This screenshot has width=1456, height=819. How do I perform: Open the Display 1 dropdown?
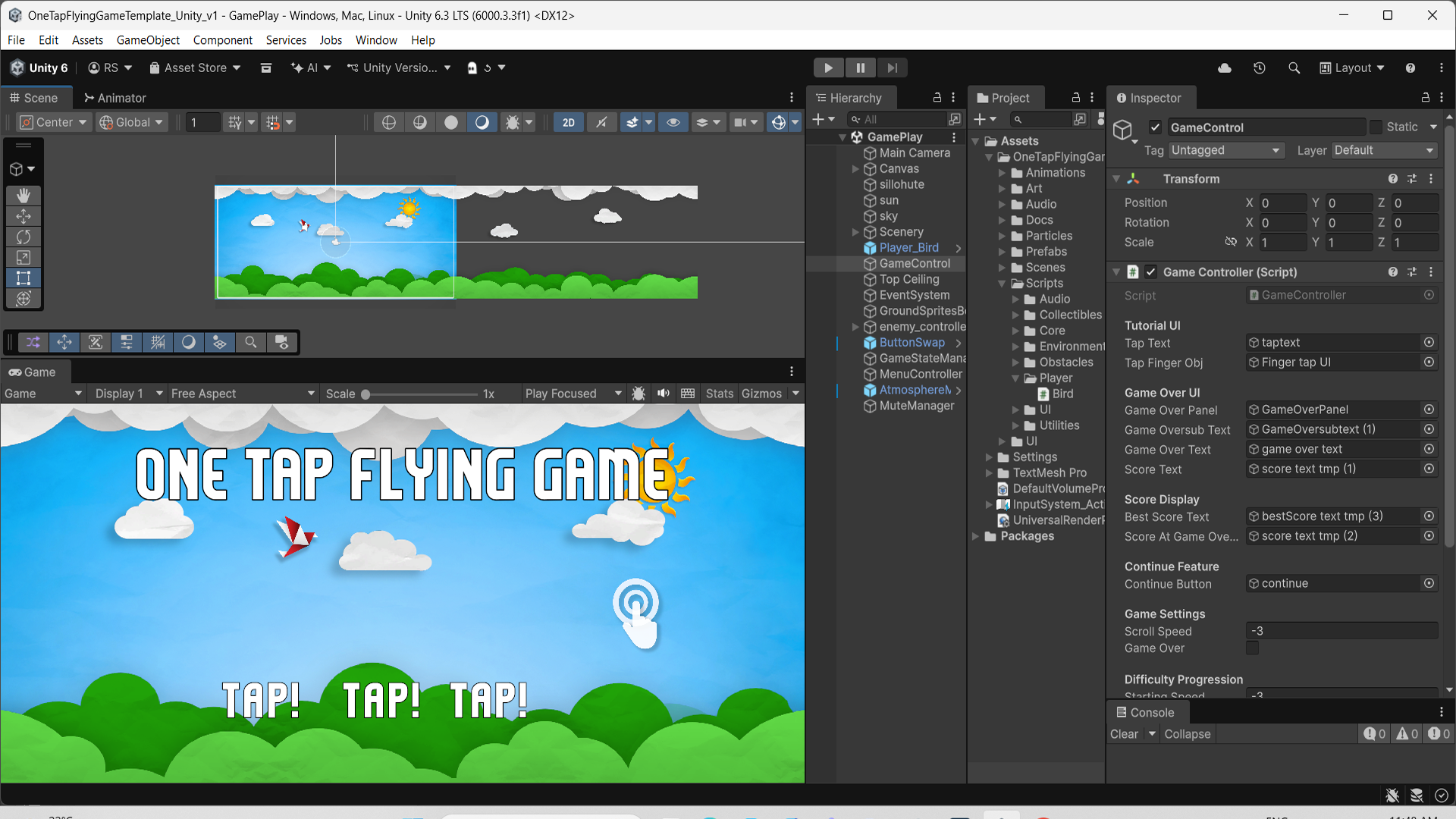click(128, 393)
